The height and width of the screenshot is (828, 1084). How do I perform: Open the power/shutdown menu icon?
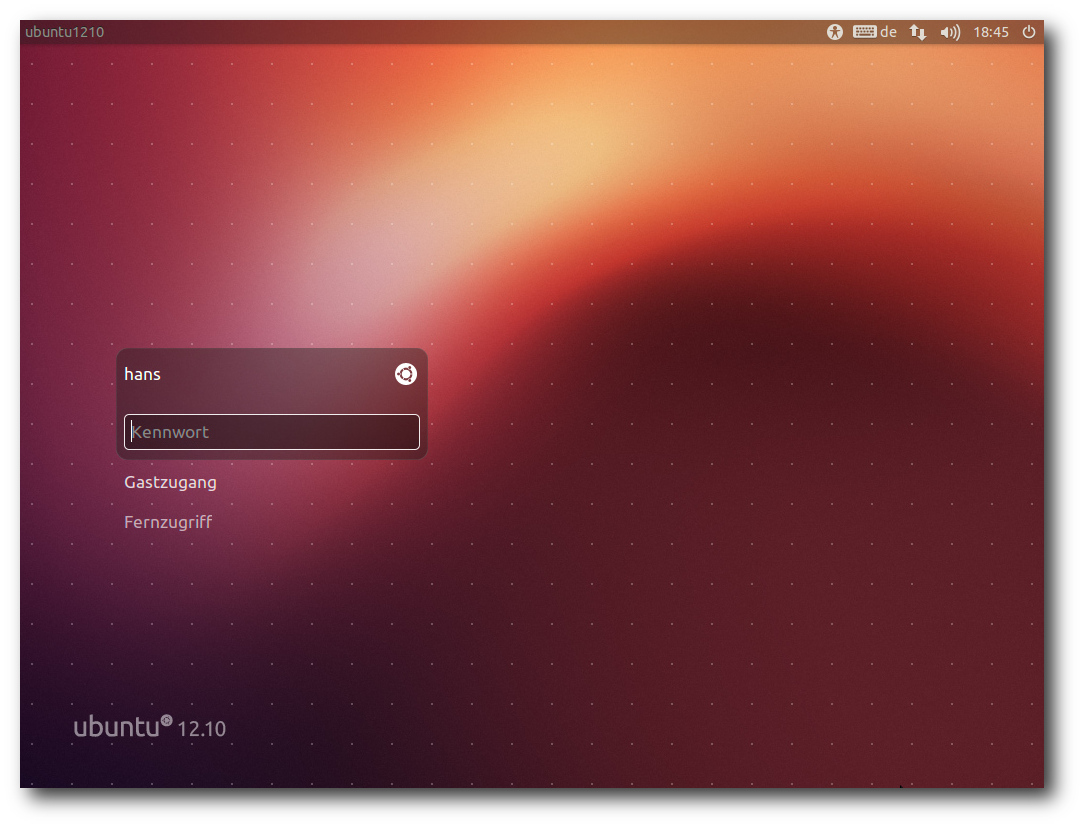pos(1029,32)
